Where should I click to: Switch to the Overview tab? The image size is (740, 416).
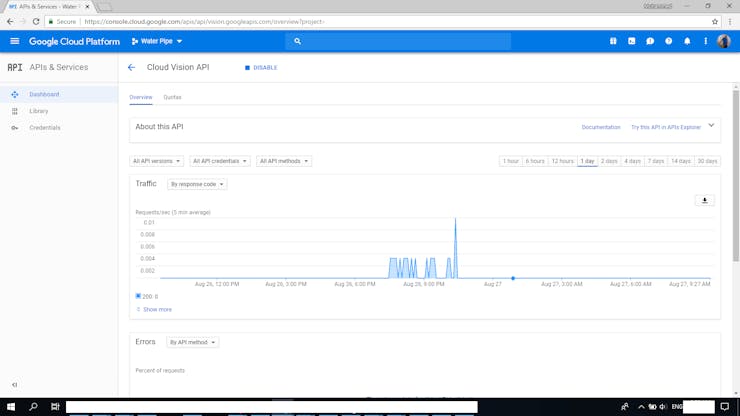141,97
